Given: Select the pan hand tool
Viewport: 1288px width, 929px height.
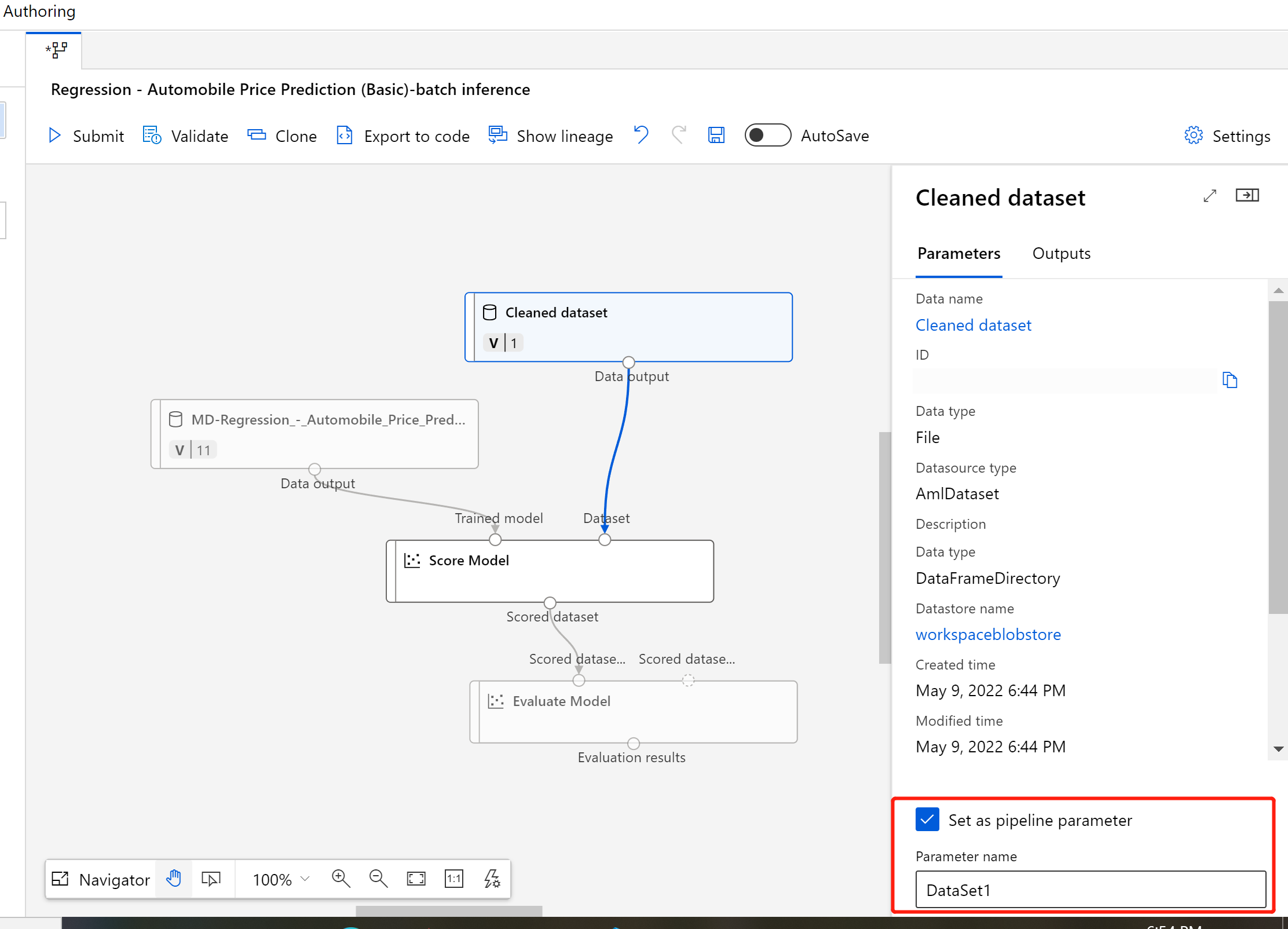Looking at the screenshot, I should click(174, 879).
